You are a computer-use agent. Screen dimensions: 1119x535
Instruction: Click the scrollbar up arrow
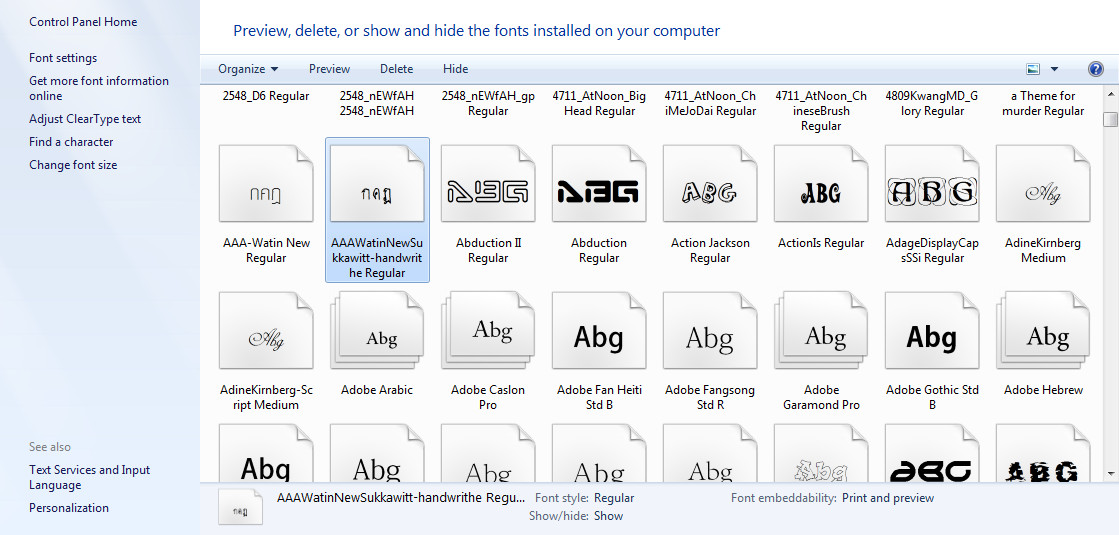pos(1111,96)
